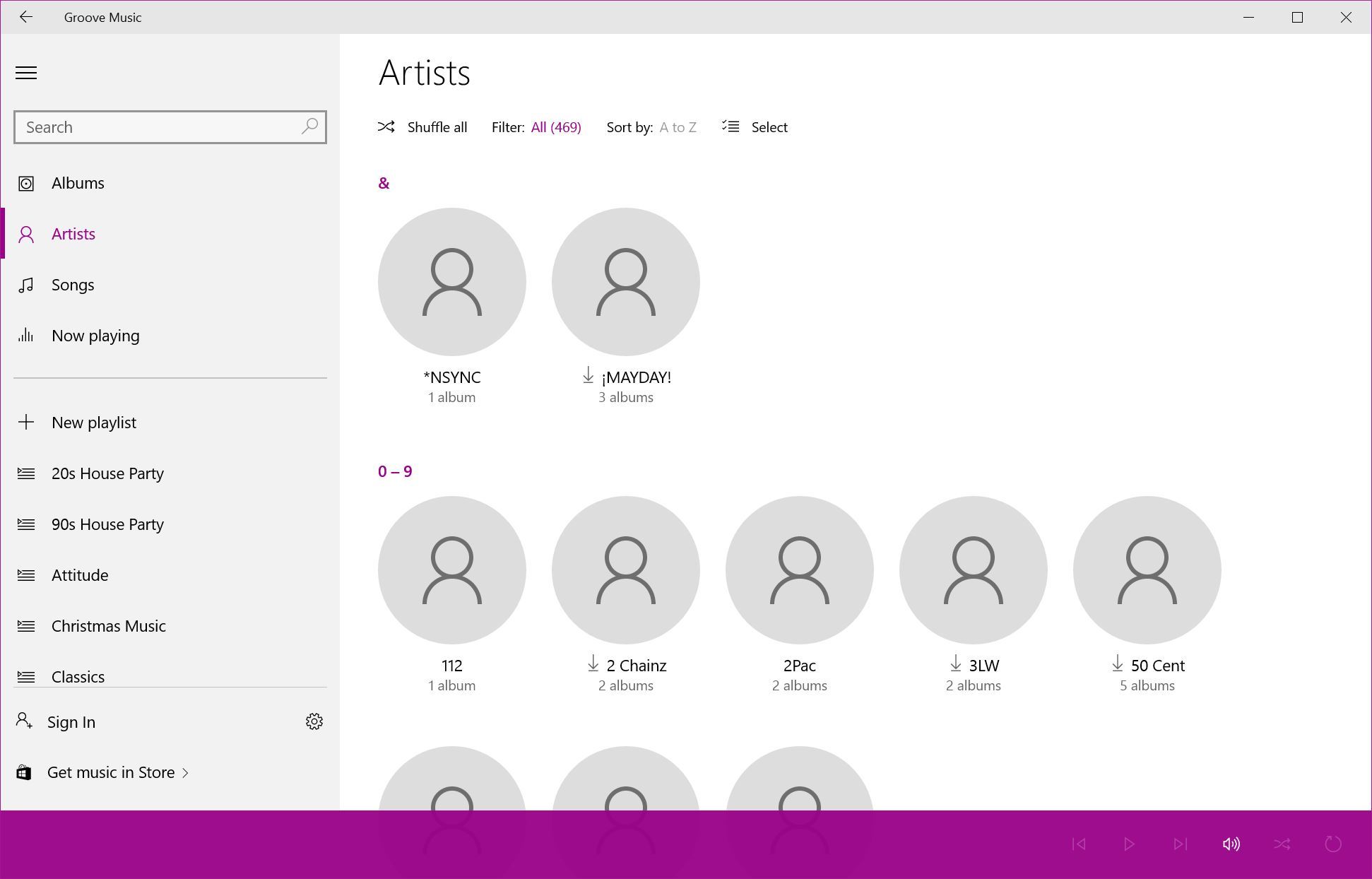Click the Get music in Store link
This screenshot has width=1372, height=879.
tap(112, 772)
